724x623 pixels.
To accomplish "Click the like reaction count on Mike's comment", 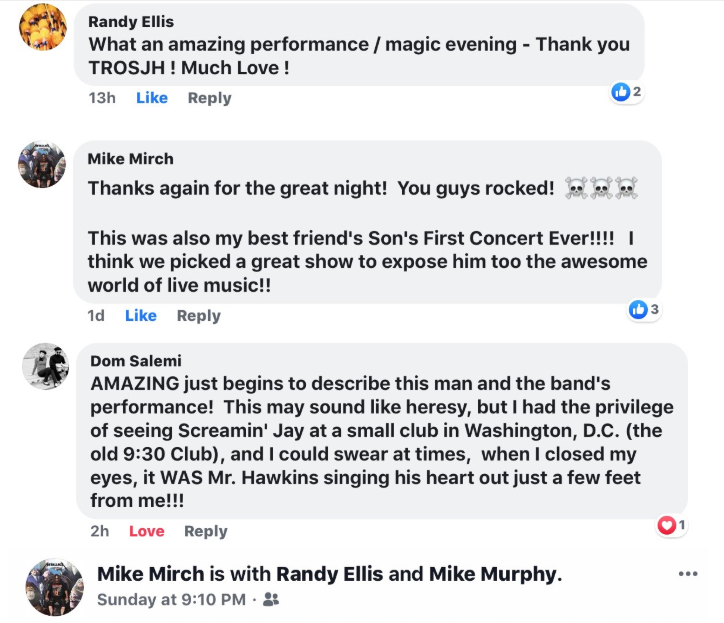I will (x=654, y=310).
